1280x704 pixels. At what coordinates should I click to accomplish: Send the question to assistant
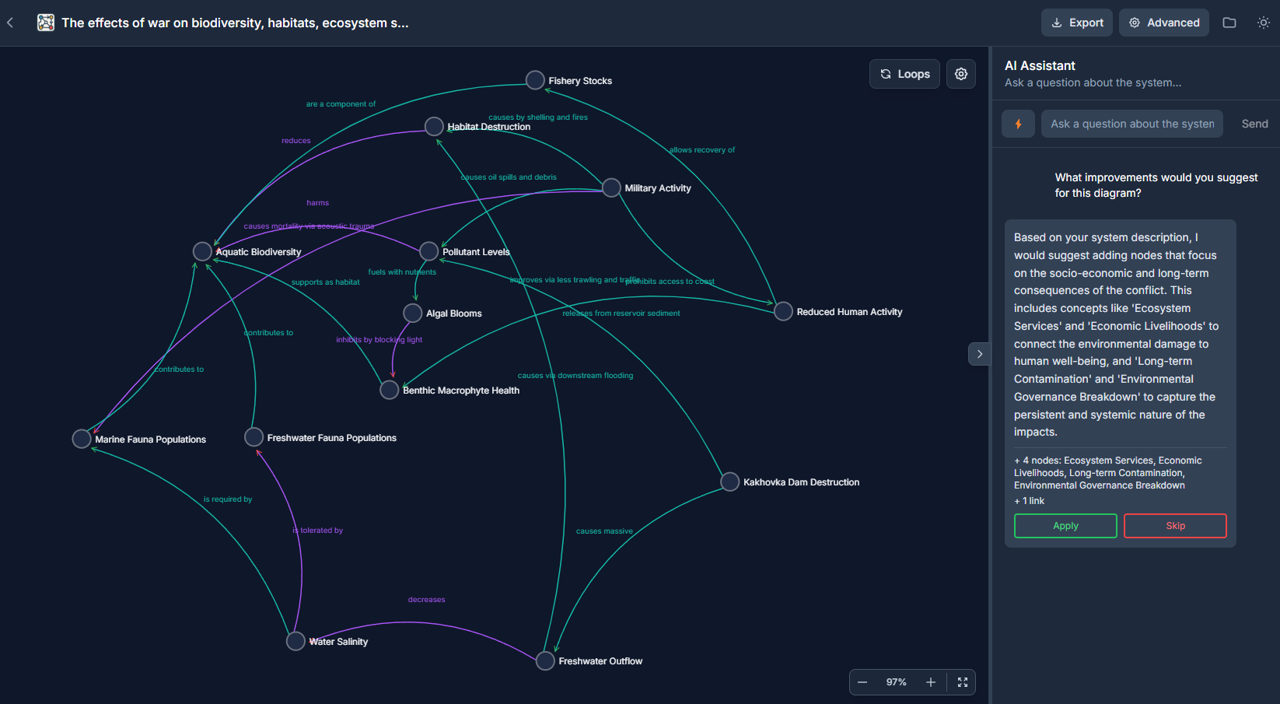[1254, 124]
